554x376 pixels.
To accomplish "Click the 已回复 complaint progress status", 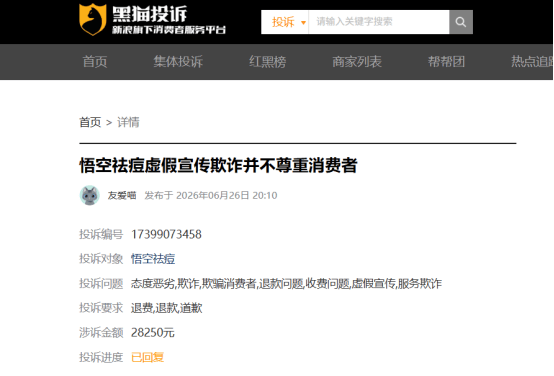I will (147, 357).
